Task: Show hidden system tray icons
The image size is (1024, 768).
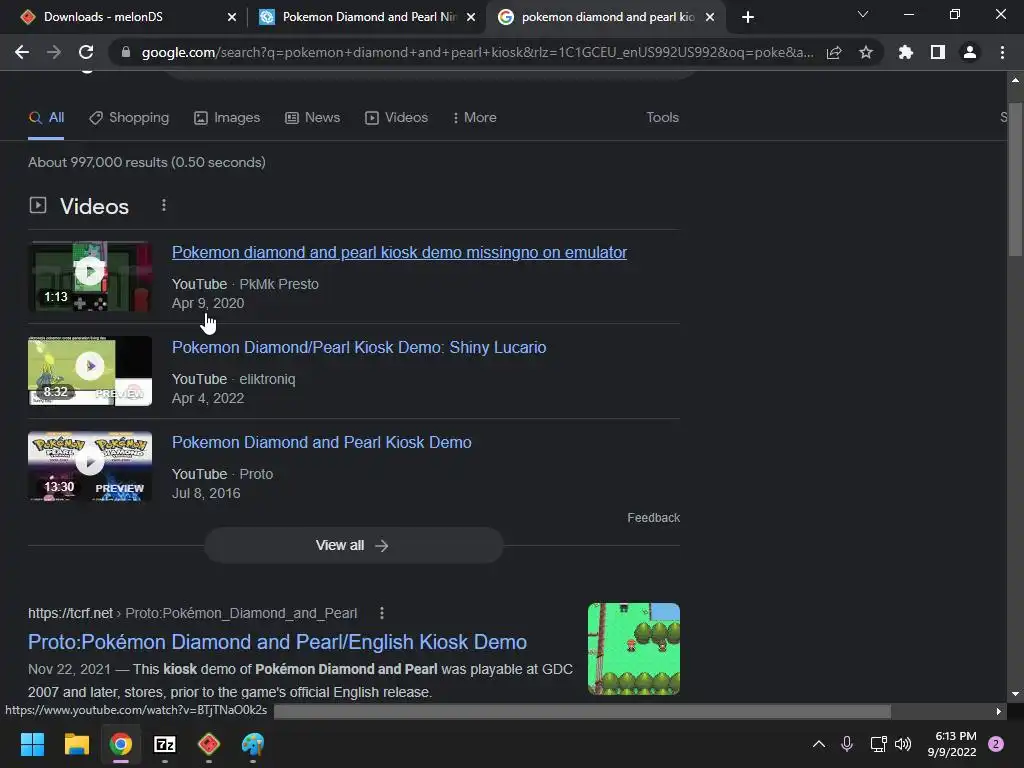Action: [818, 744]
